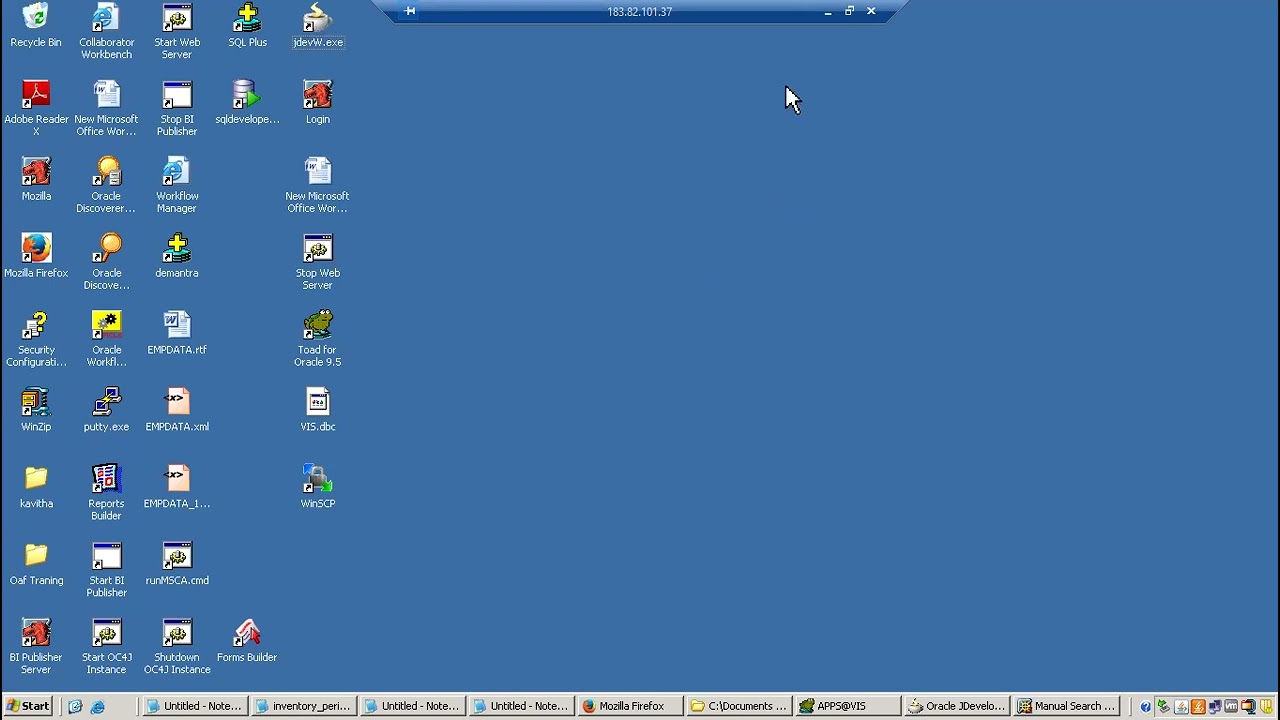
Task: Select the EMPDATA.rtf file icon
Action: pyautogui.click(x=177, y=334)
